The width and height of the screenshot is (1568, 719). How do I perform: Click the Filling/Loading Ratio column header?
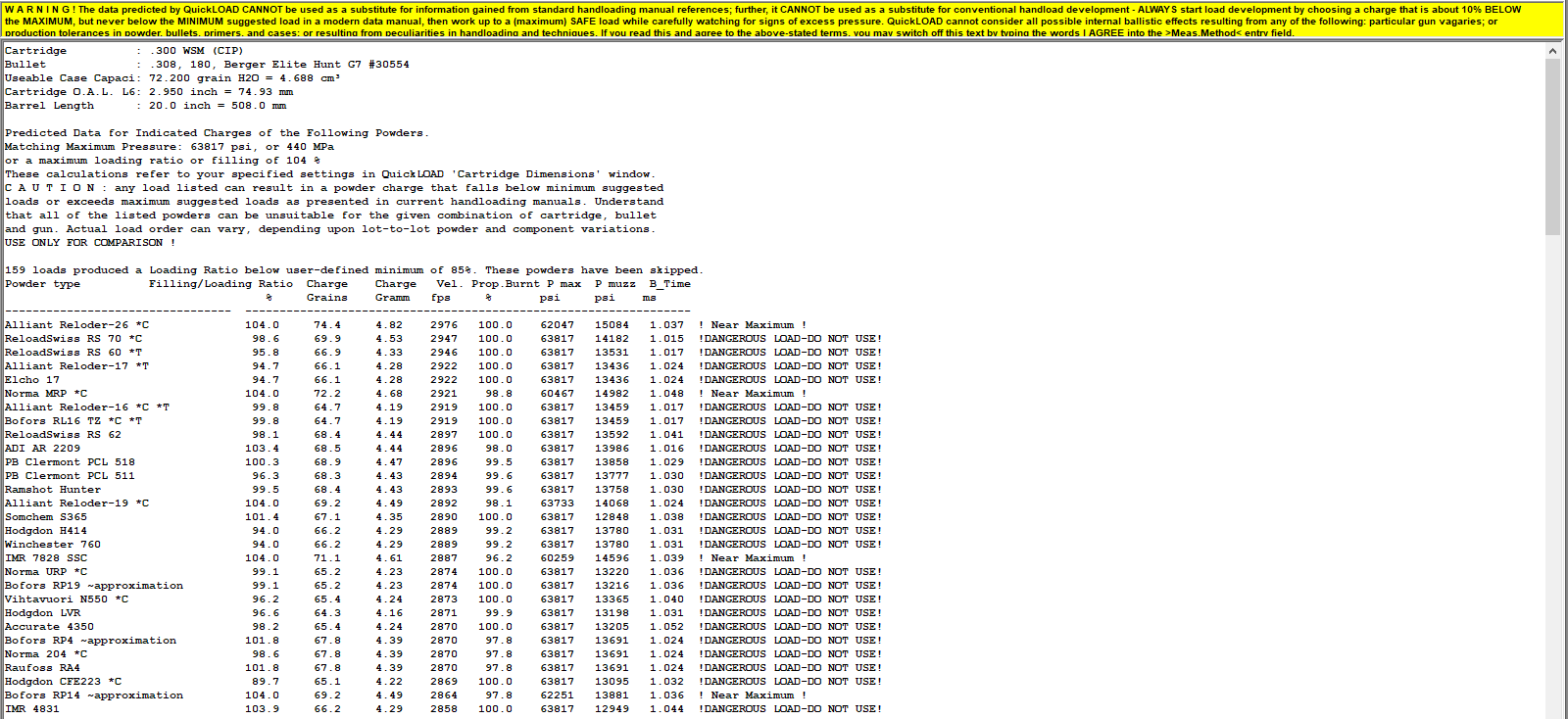(220, 284)
